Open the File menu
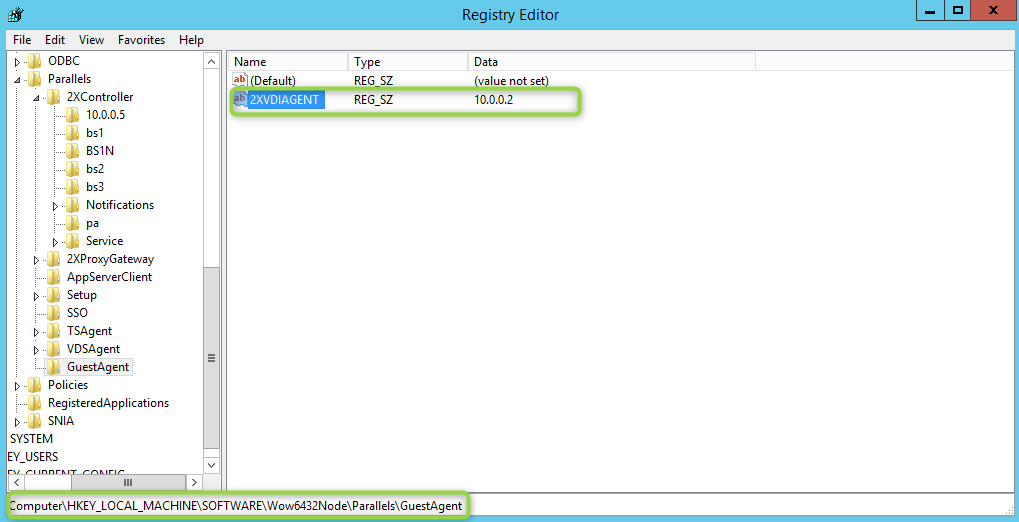 coord(22,40)
